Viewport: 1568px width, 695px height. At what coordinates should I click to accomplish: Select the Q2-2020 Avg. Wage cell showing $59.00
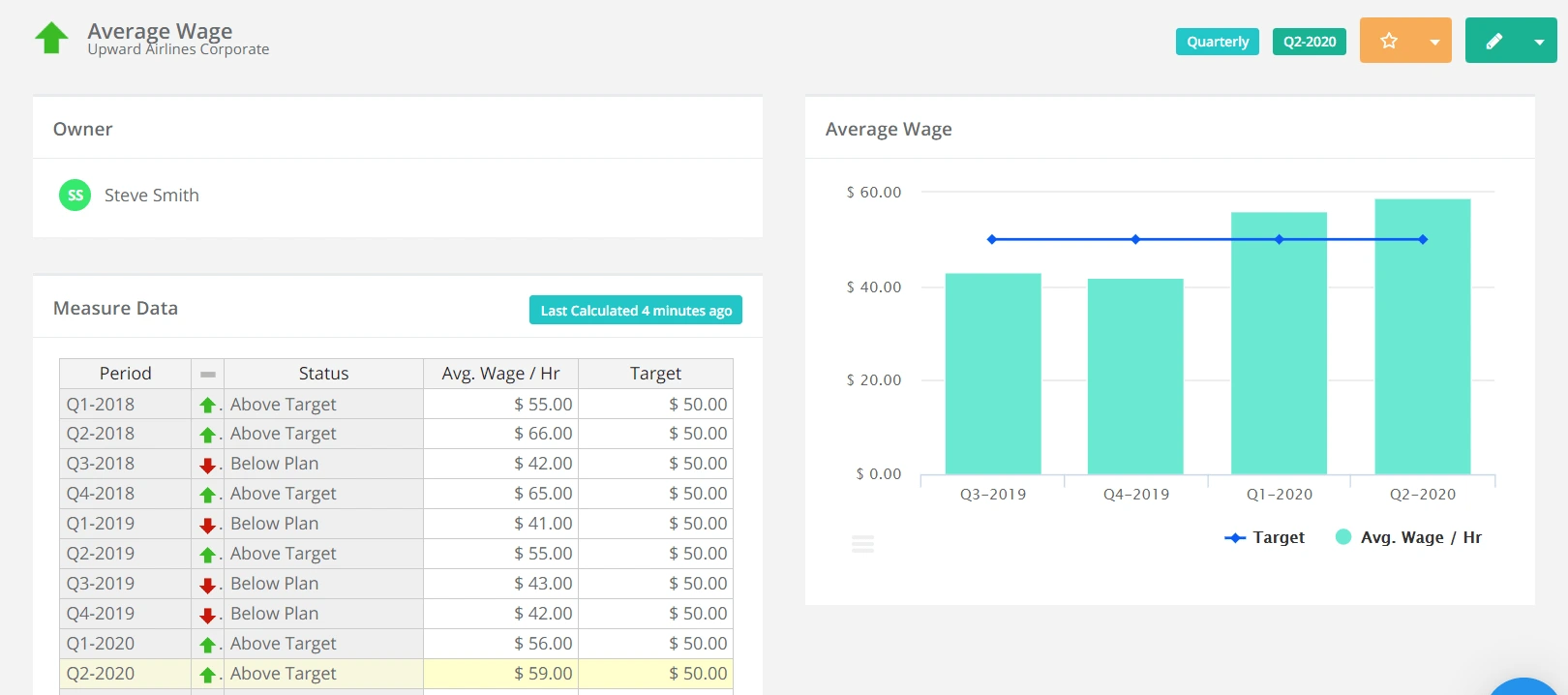click(x=500, y=674)
